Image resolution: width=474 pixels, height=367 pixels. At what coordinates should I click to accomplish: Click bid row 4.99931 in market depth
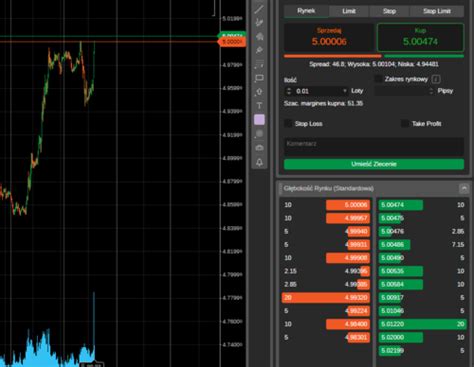coord(326,245)
